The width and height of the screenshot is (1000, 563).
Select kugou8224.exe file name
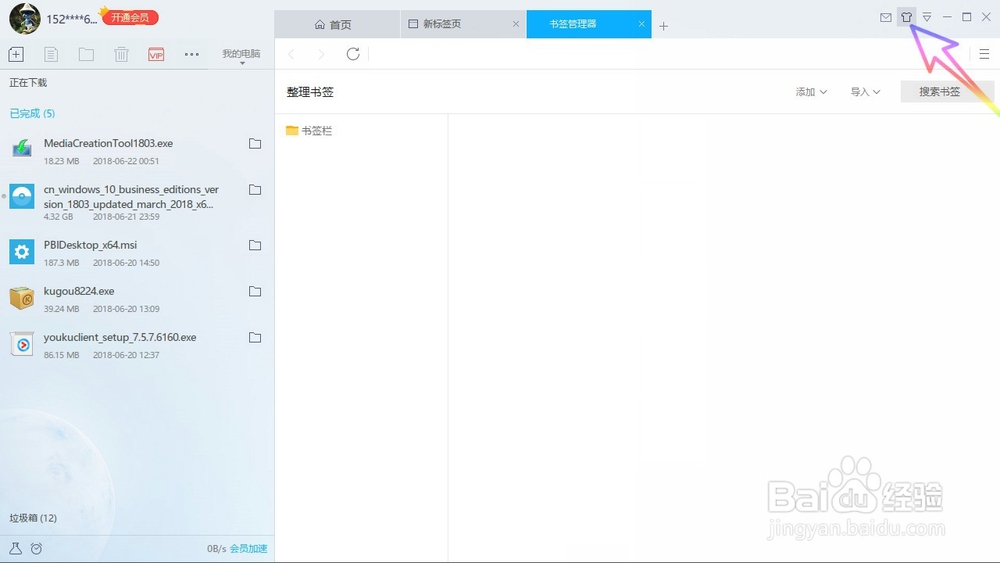point(79,291)
